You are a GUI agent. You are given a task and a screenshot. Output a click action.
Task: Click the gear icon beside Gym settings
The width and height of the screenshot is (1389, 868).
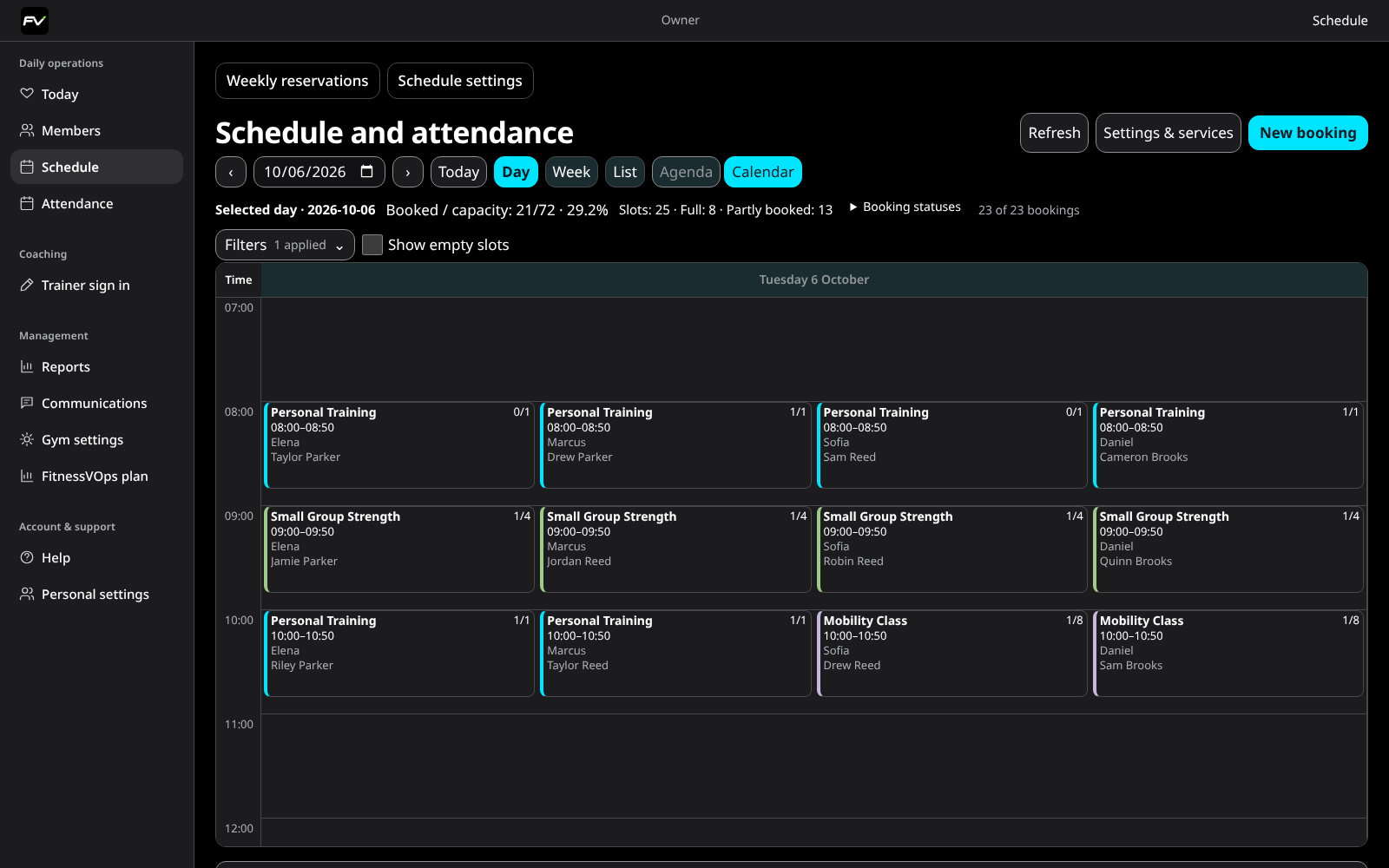point(27,439)
